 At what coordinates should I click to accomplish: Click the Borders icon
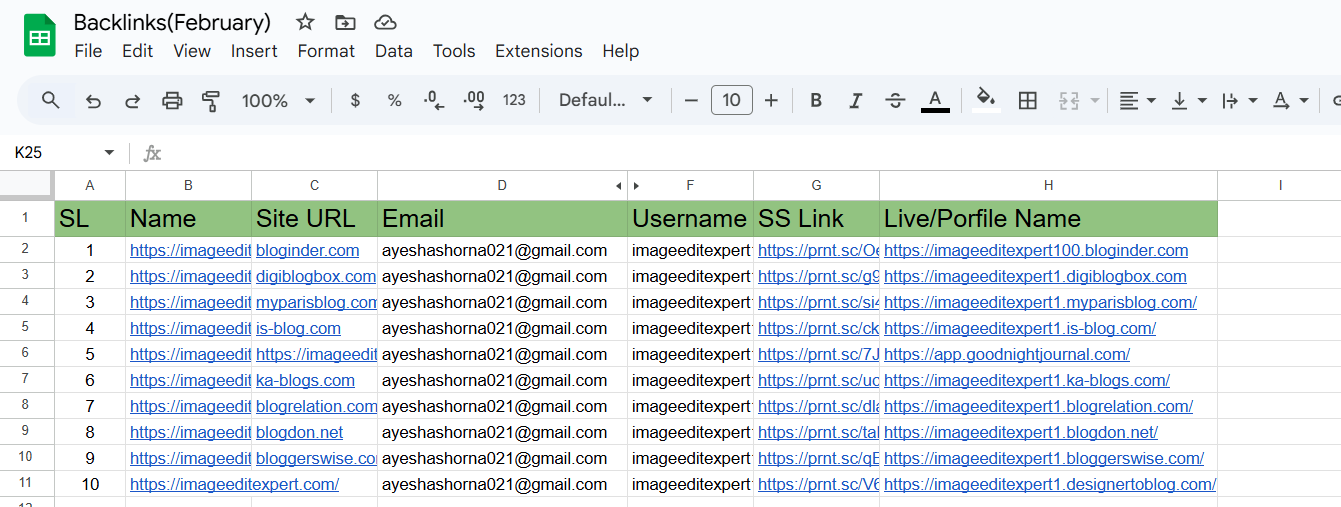click(x=1027, y=100)
